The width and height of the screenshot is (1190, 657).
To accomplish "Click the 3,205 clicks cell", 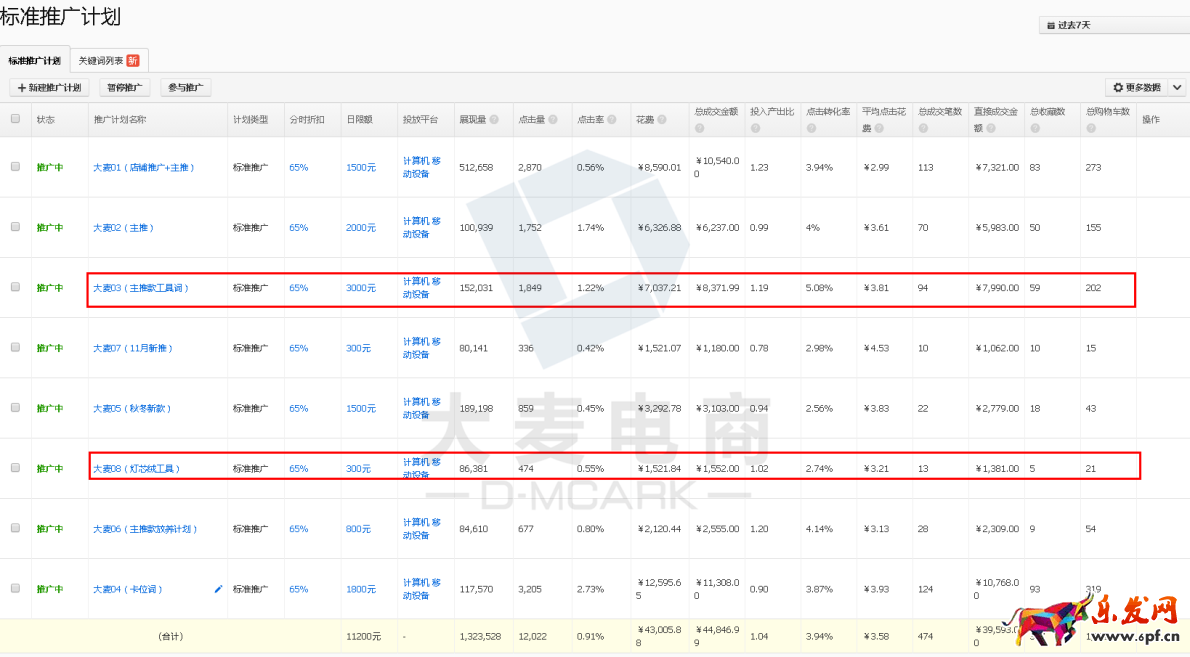I will (530, 589).
